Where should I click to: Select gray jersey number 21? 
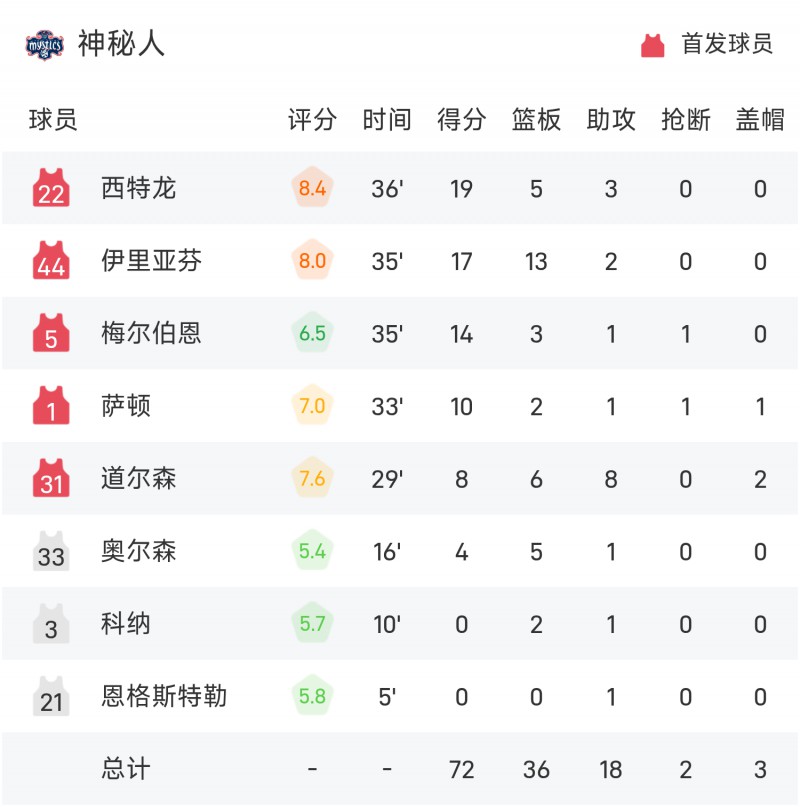pos(51,696)
